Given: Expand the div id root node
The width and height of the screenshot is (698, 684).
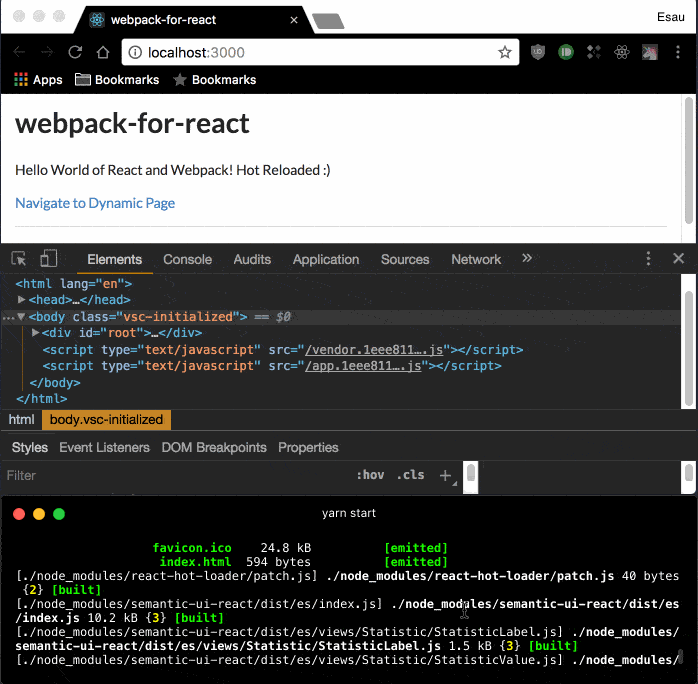Looking at the screenshot, I should coord(36,333).
